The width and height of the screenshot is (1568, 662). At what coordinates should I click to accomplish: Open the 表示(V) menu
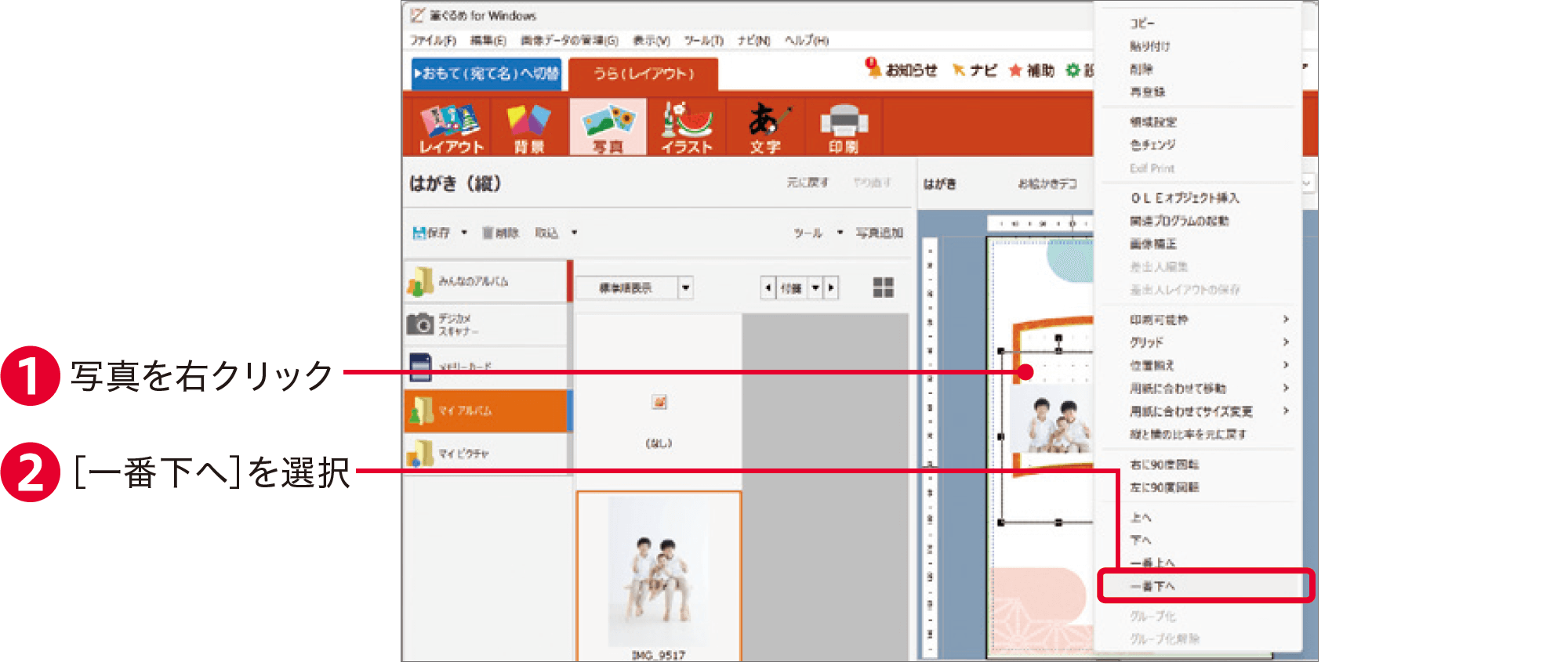652,40
